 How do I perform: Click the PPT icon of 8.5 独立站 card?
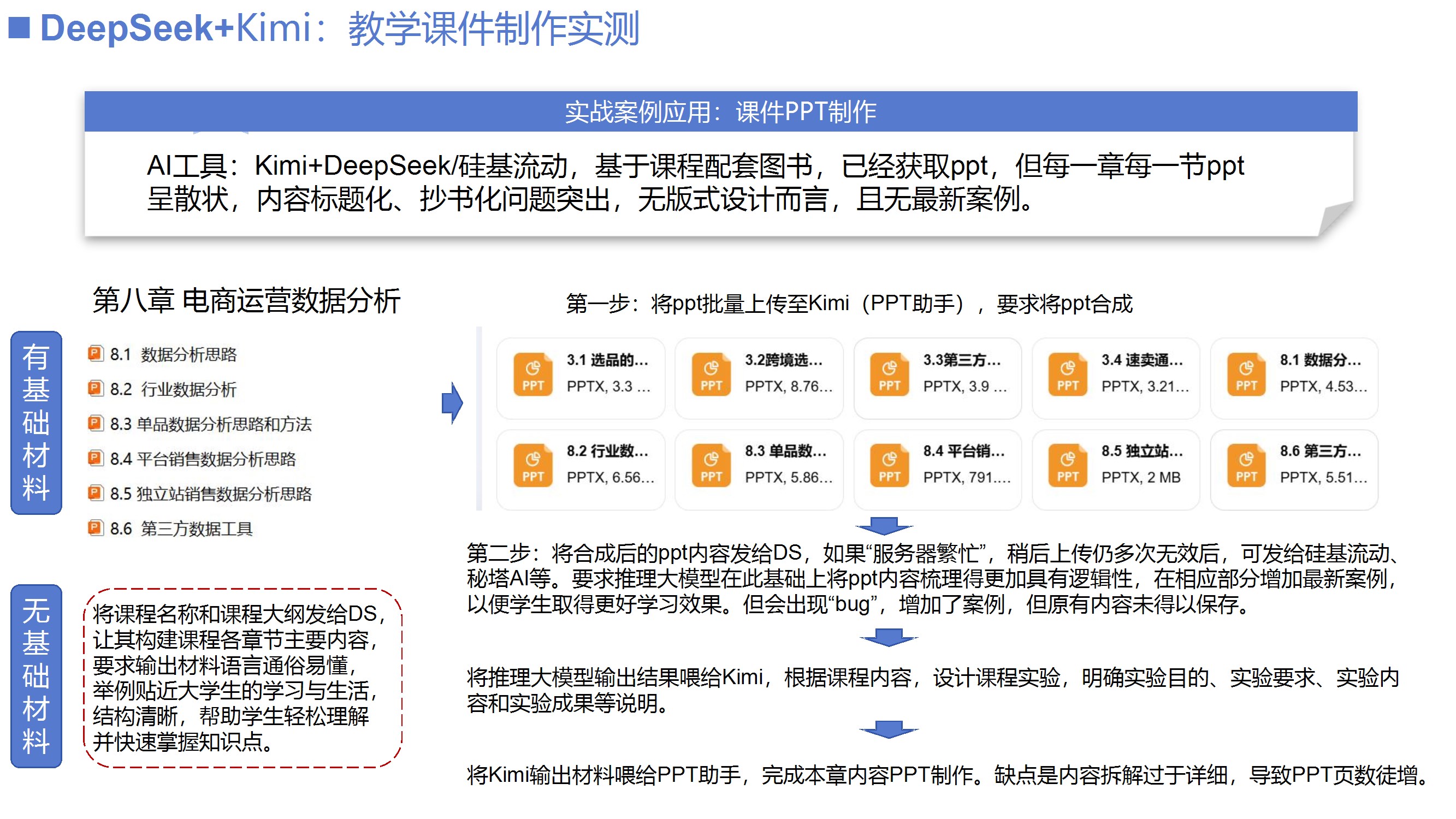(1067, 465)
